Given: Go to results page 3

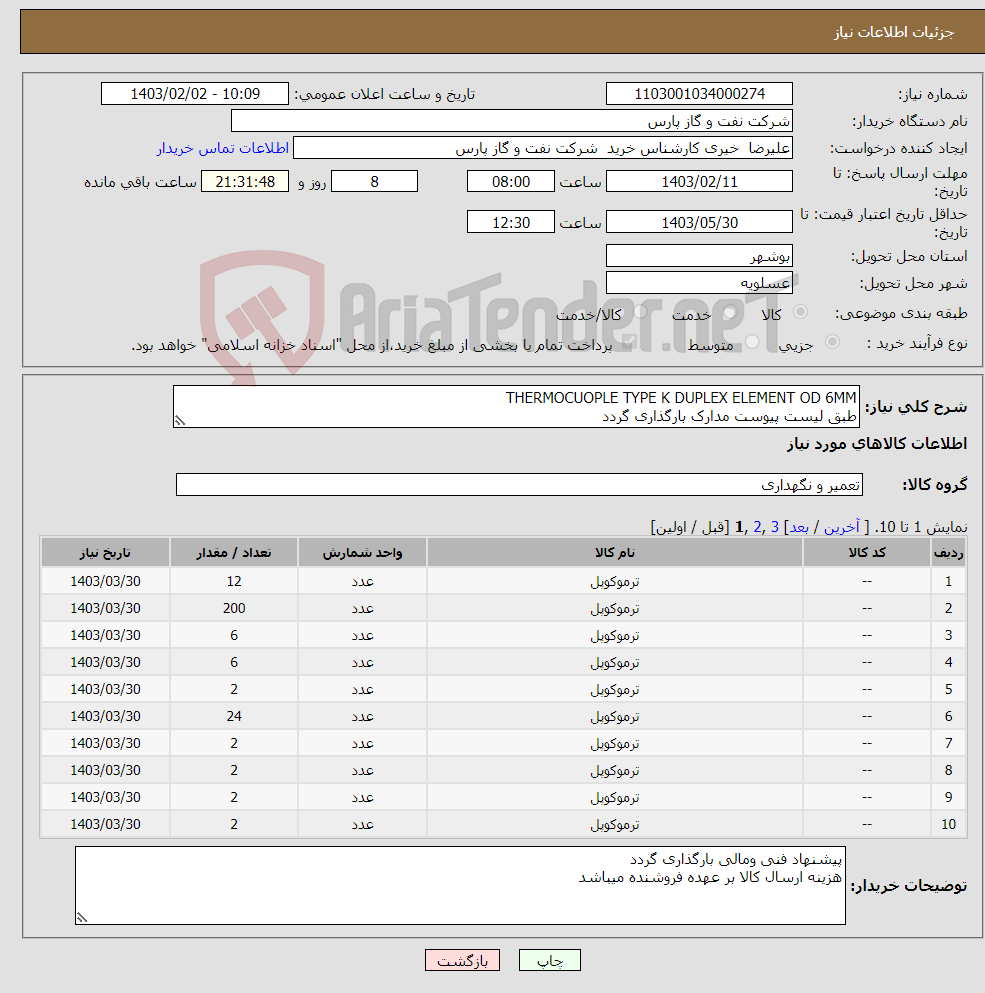Looking at the screenshot, I should pos(775,527).
